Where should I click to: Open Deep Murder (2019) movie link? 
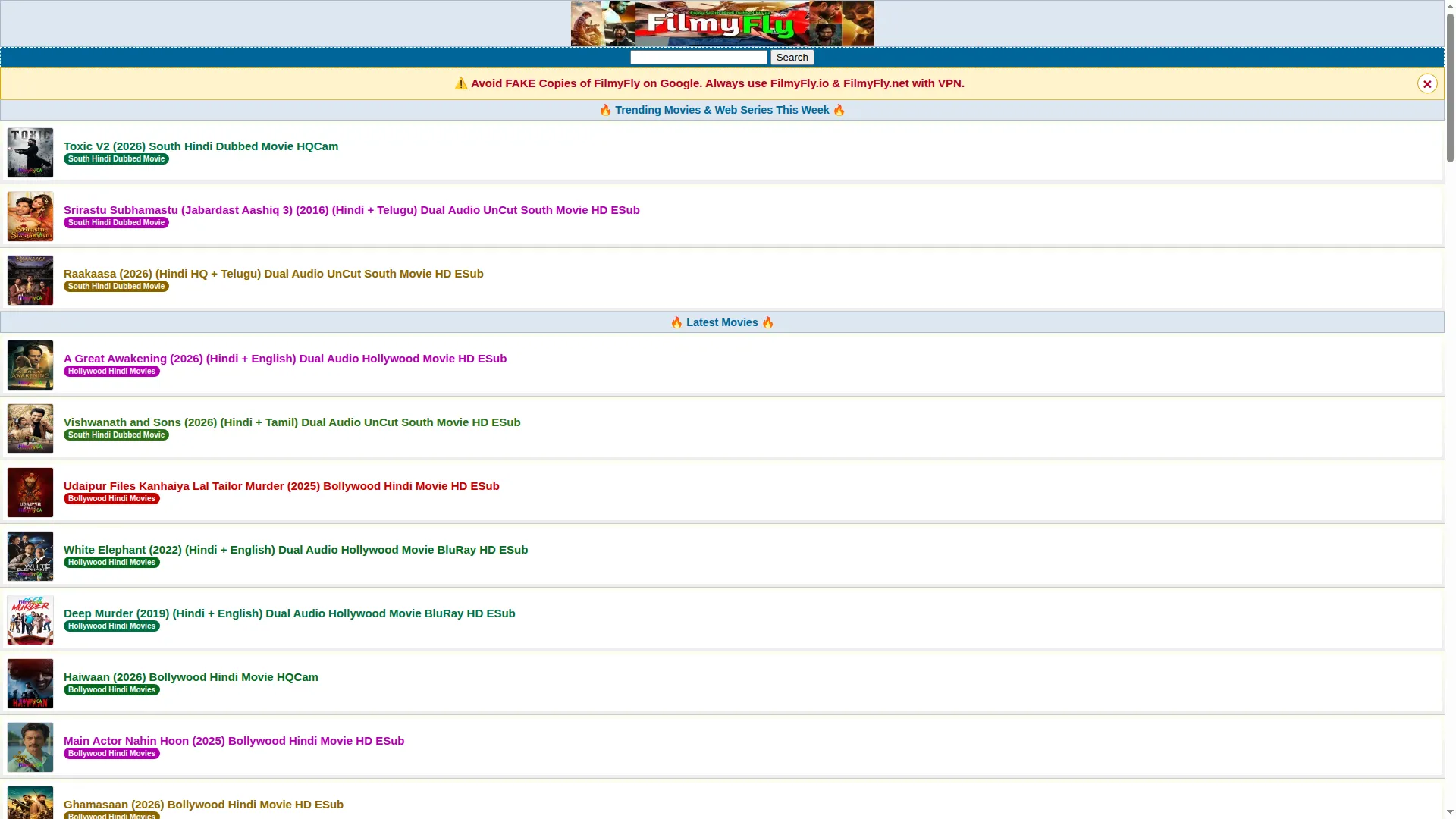click(x=290, y=613)
